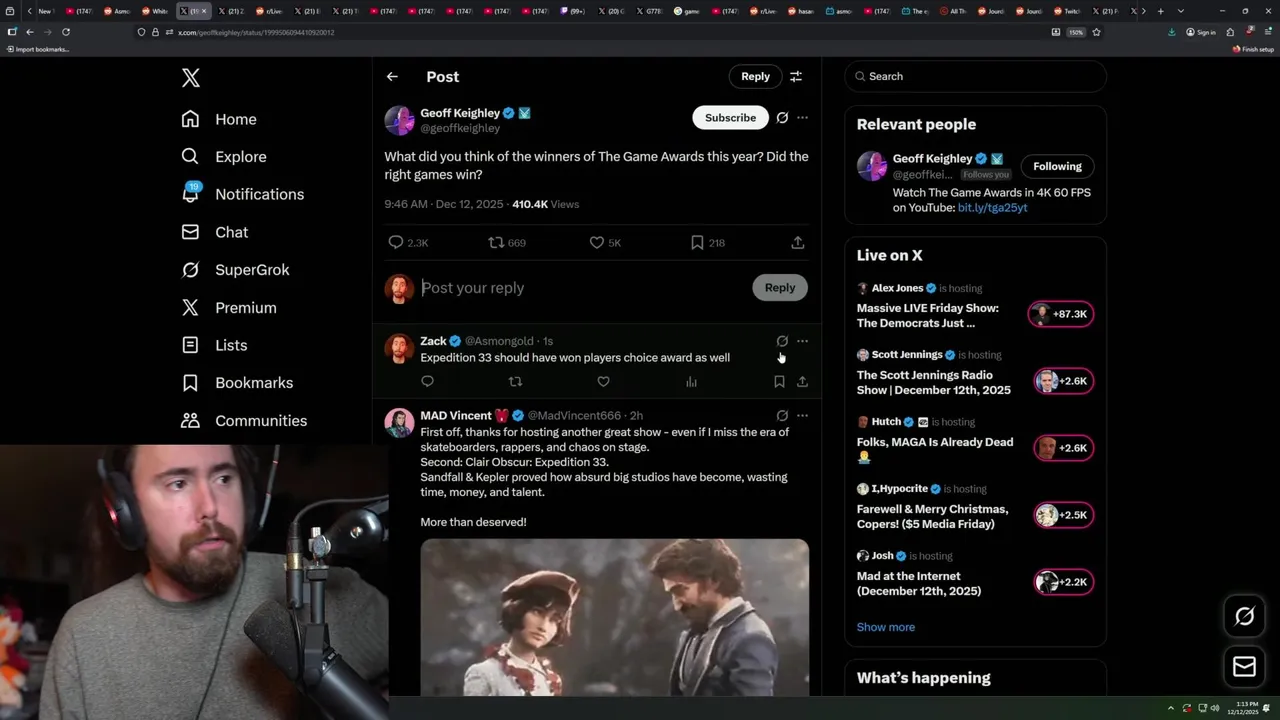1280x720 pixels.
Task: Open new tab plus button
Action: point(1160,11)
